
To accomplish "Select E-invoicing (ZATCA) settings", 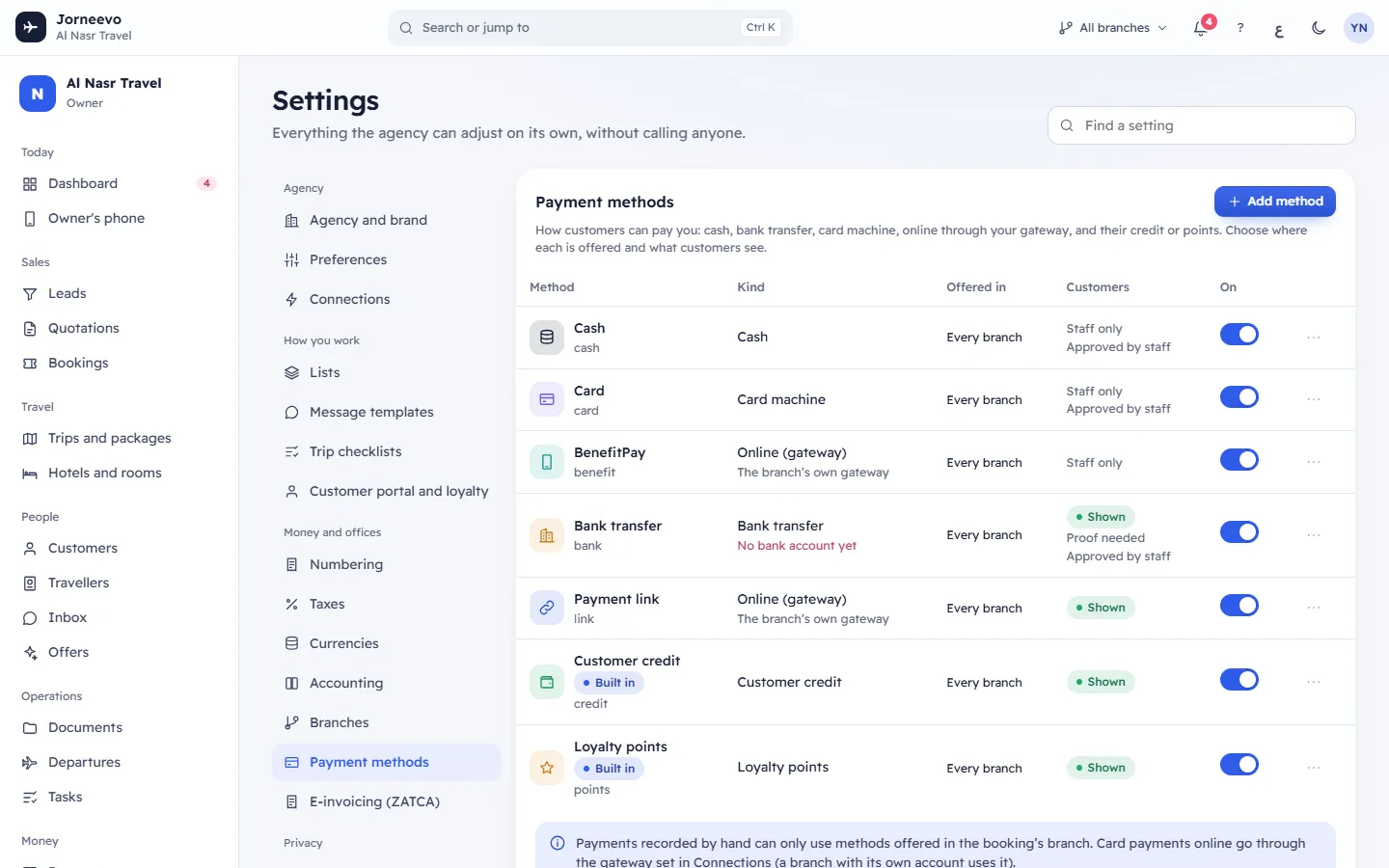I will point(386,802).
